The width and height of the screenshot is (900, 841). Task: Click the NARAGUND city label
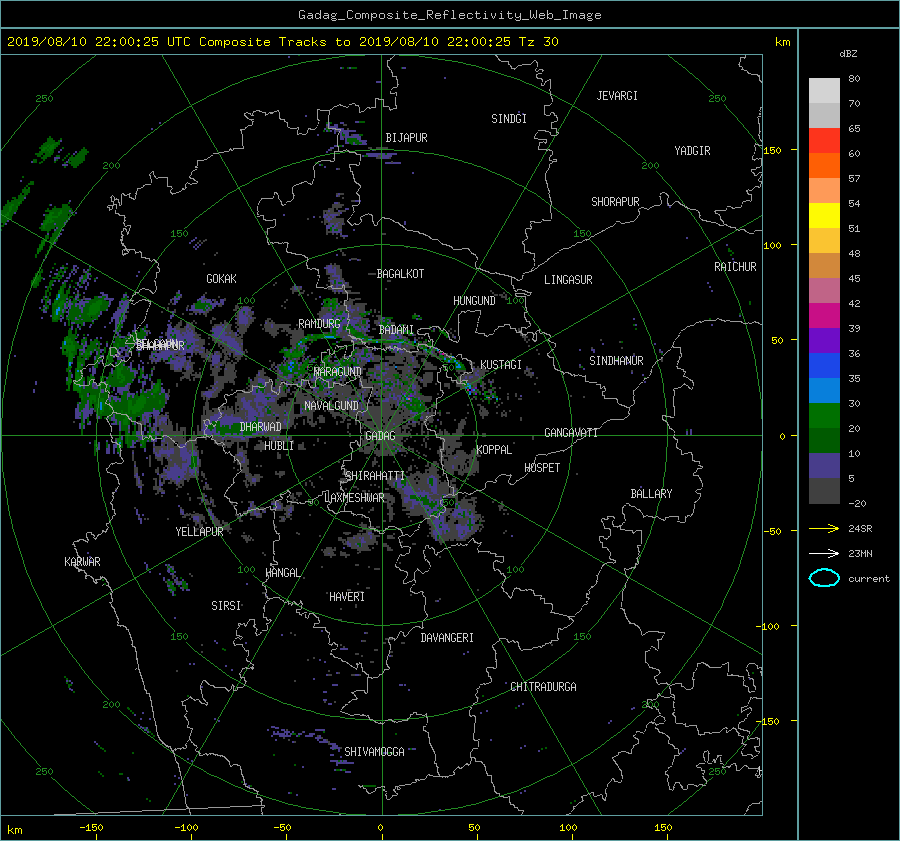tap(338, 372)
